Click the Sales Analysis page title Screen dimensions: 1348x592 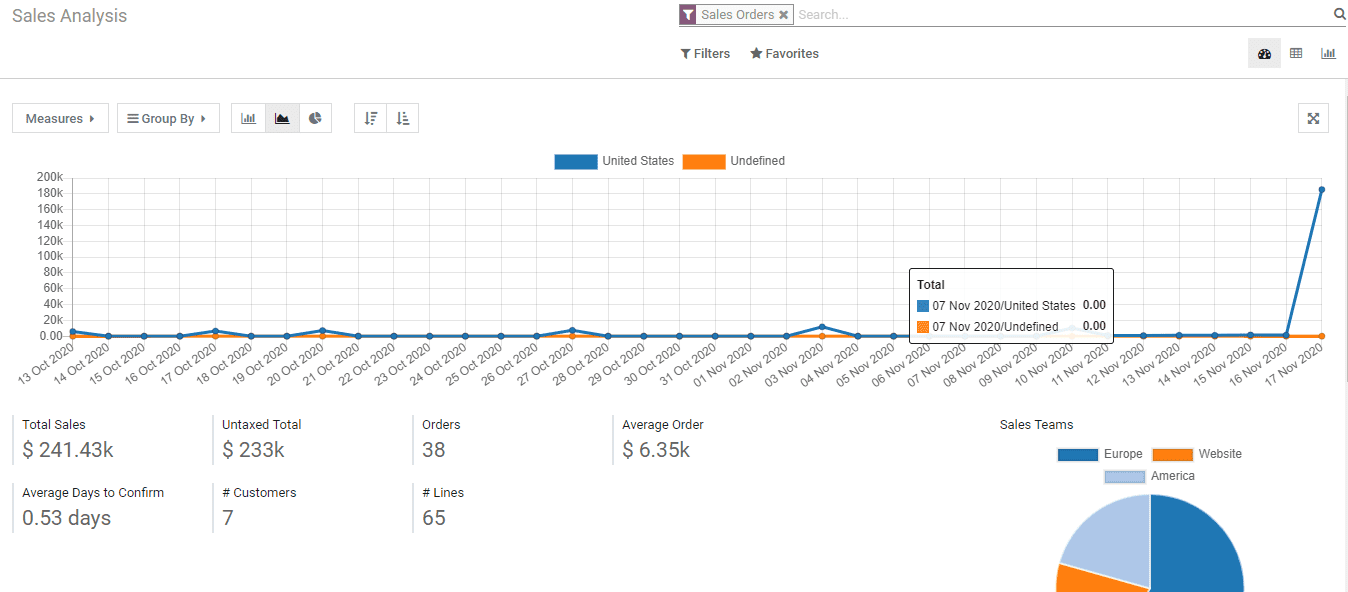pyautogui.click(x=69, y=16)
